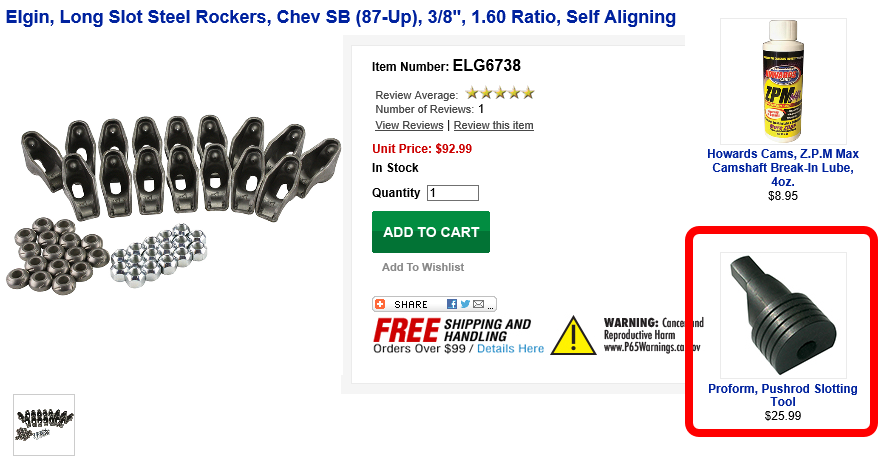
Task: Click the Proform Pushrod Slotting Tool image
Action: pos(783,315)
